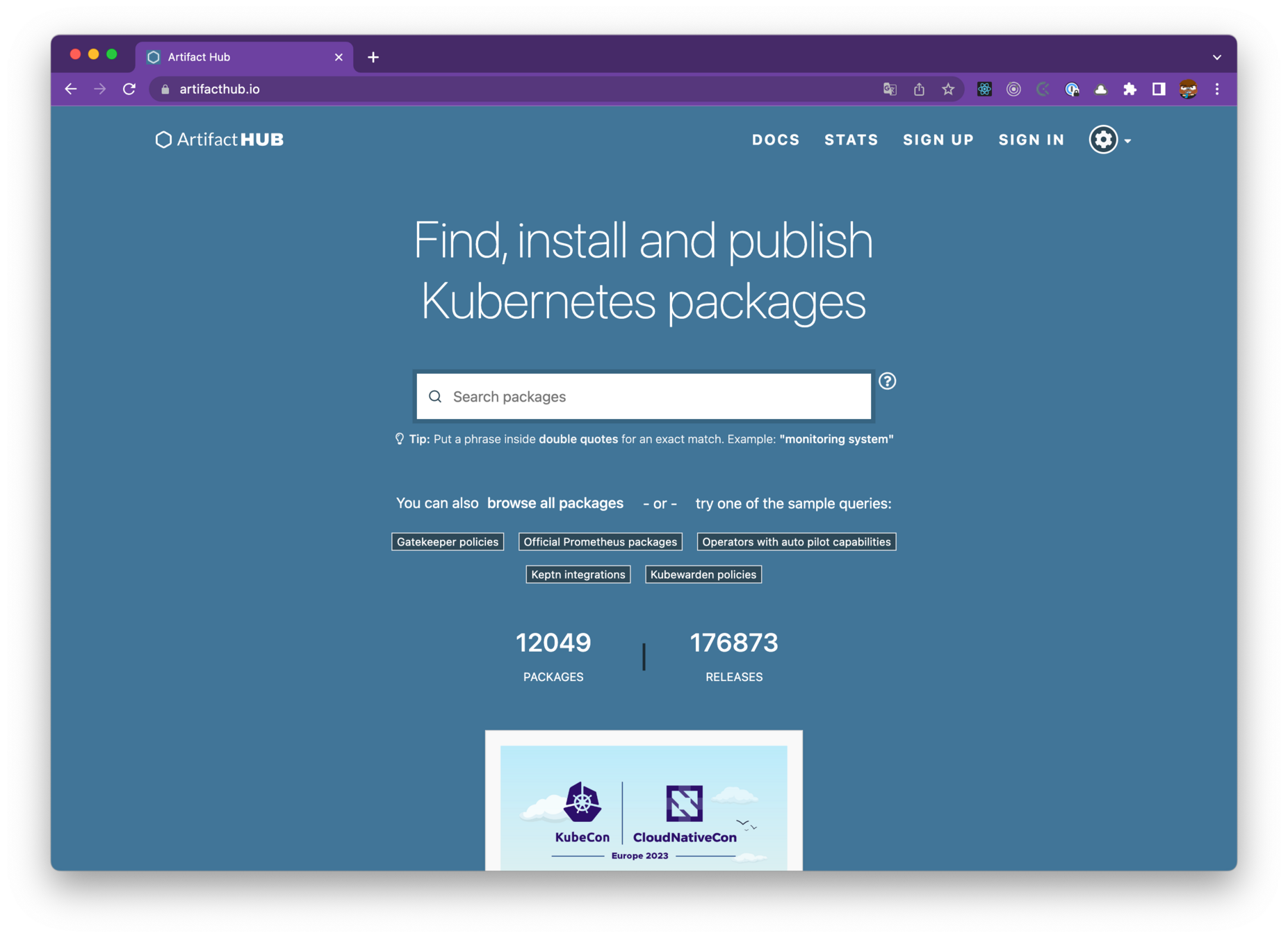Select the Artifact Hub tab
The height and width of the screenshot is (938, 1288).
click(244, 57)
